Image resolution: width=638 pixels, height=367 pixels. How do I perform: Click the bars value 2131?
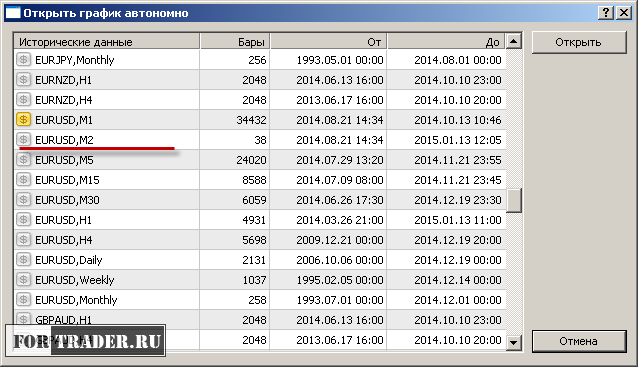pos(254,260)
